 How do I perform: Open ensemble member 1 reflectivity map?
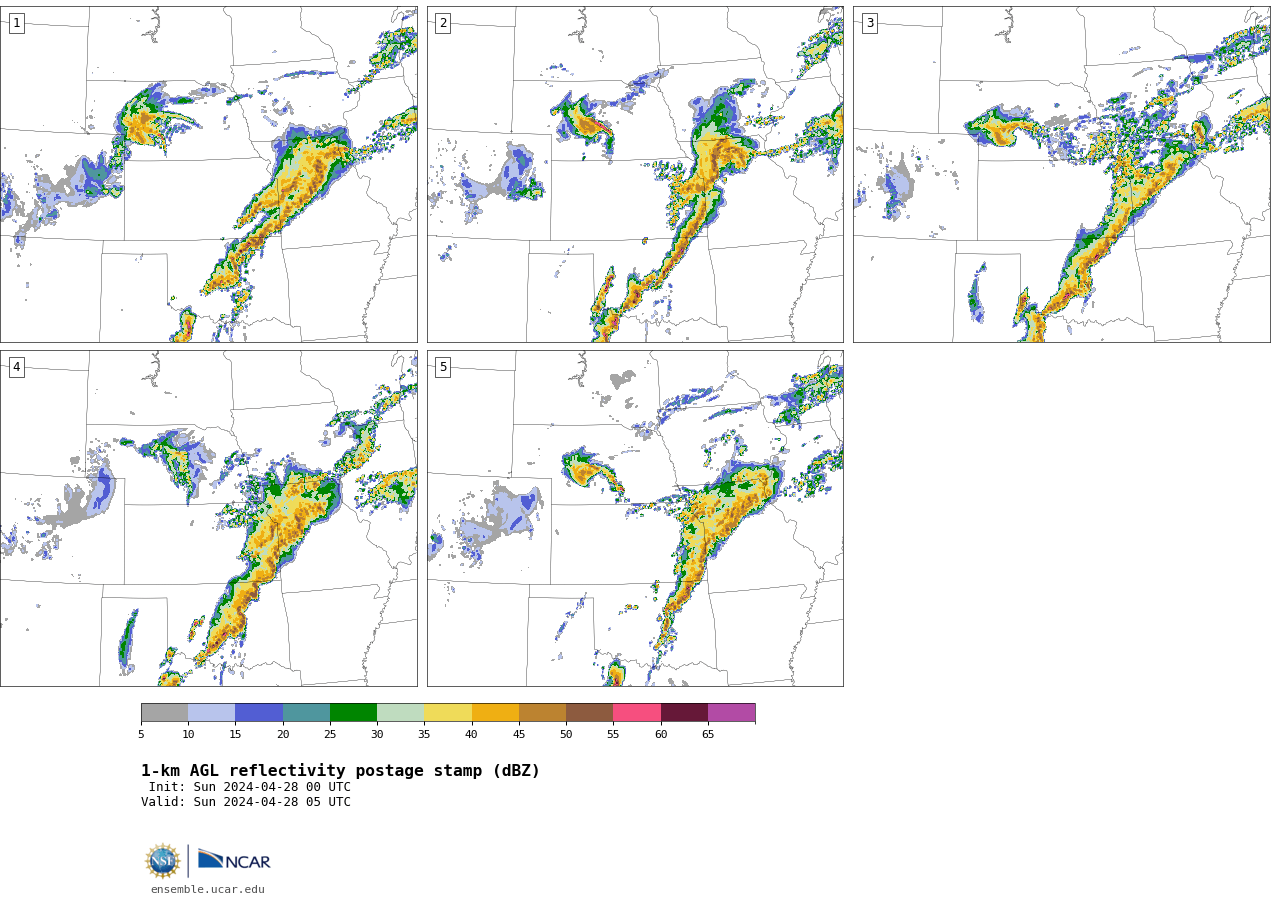(x=209, y=175)
